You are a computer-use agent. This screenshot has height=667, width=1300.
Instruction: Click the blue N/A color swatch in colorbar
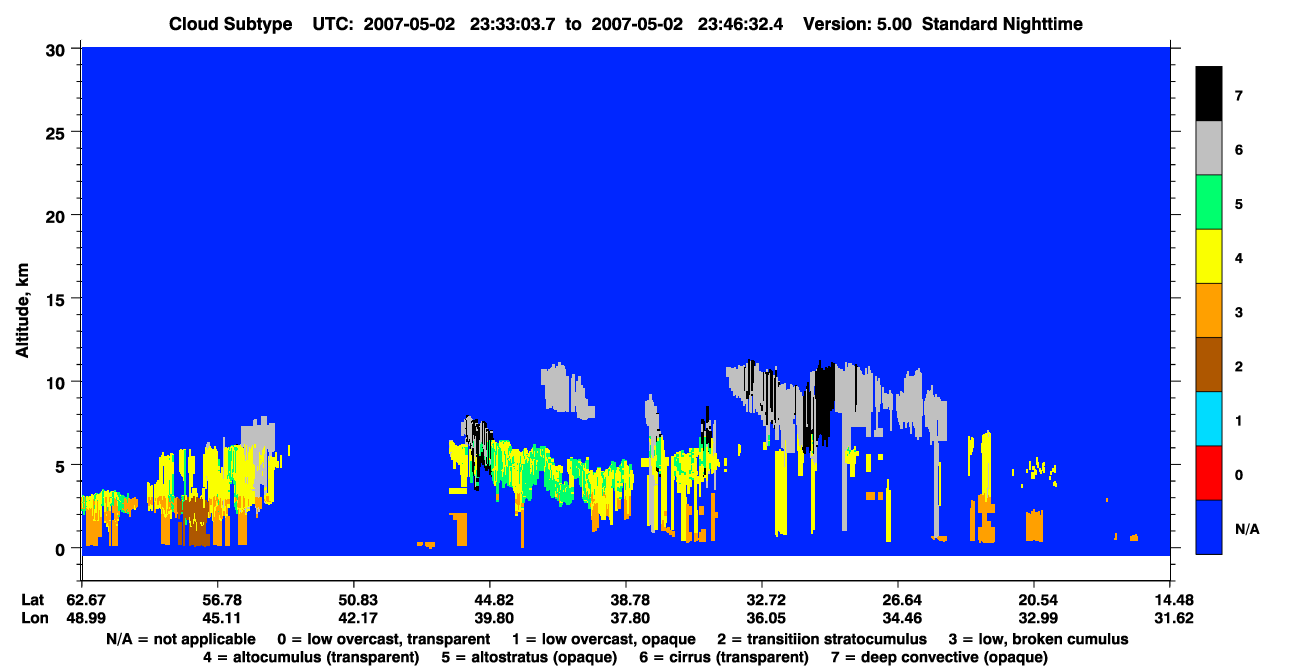(x=1209, y=527)
